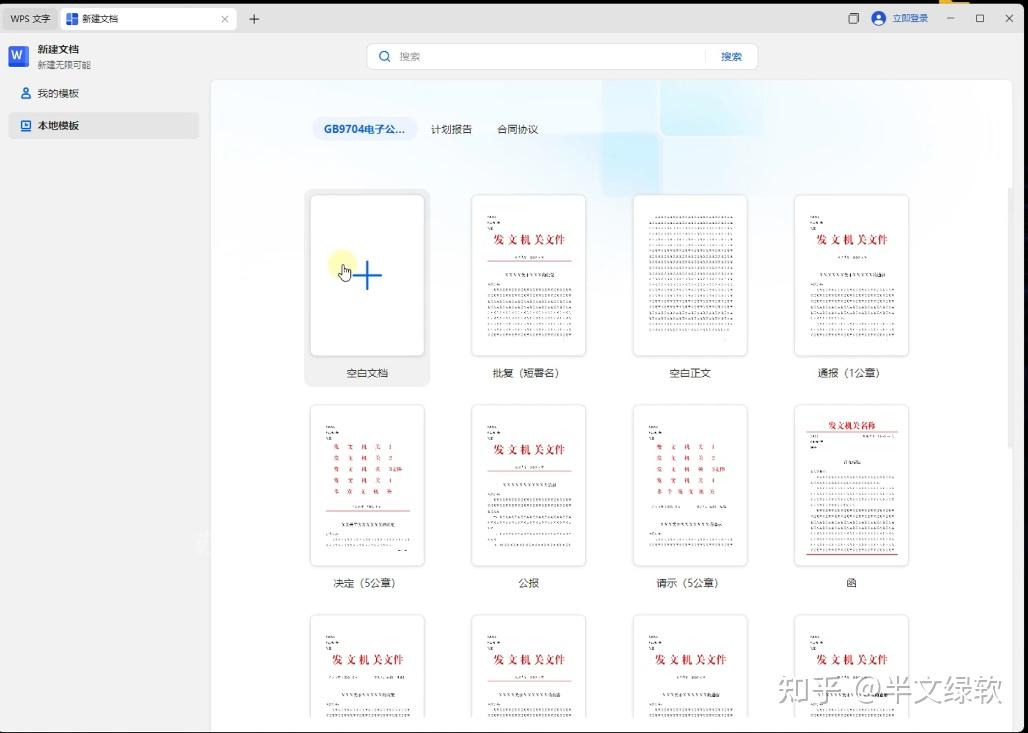
Task: Open the 函 template thumbnail
Action: click(x=851, y=485)
